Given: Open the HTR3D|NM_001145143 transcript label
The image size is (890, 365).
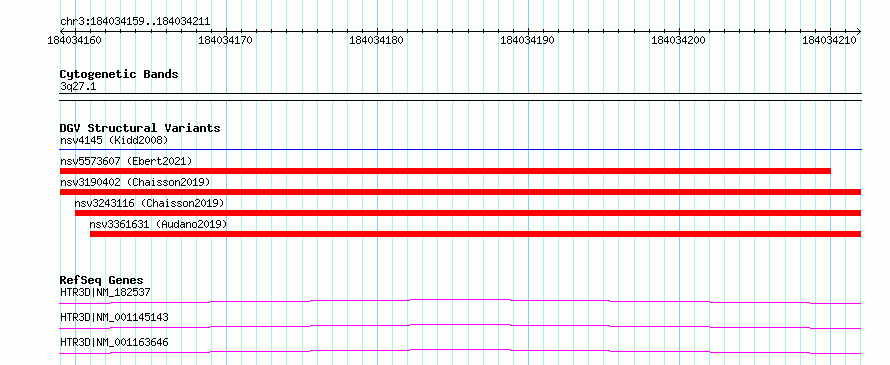Looking at the screenshot, I should 114,317.
